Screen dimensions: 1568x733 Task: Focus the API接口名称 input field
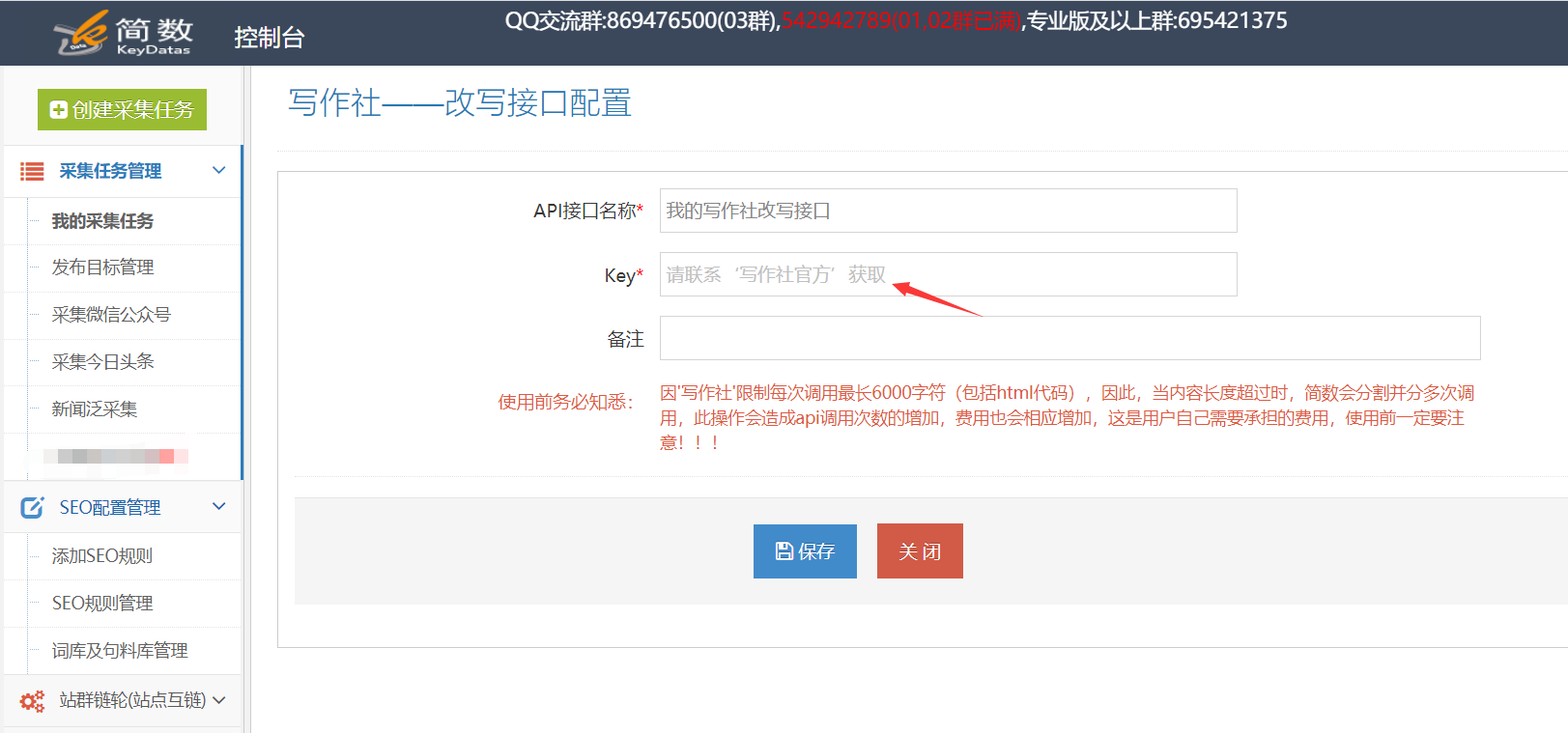pos(948,211)
